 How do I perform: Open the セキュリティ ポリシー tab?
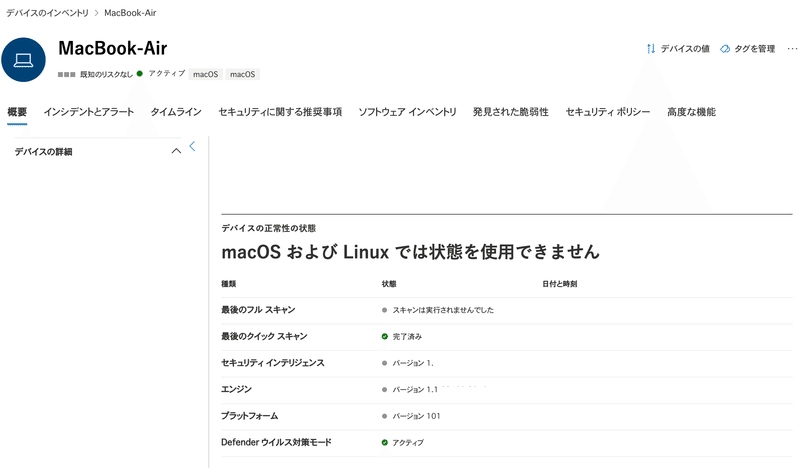[608, 112]
